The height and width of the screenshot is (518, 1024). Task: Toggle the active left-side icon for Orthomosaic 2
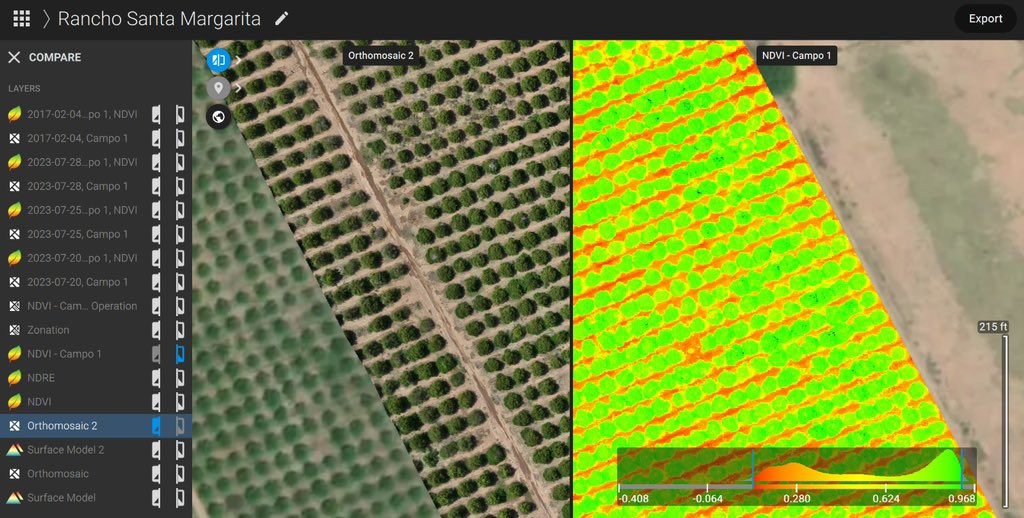tap(156, 426)
